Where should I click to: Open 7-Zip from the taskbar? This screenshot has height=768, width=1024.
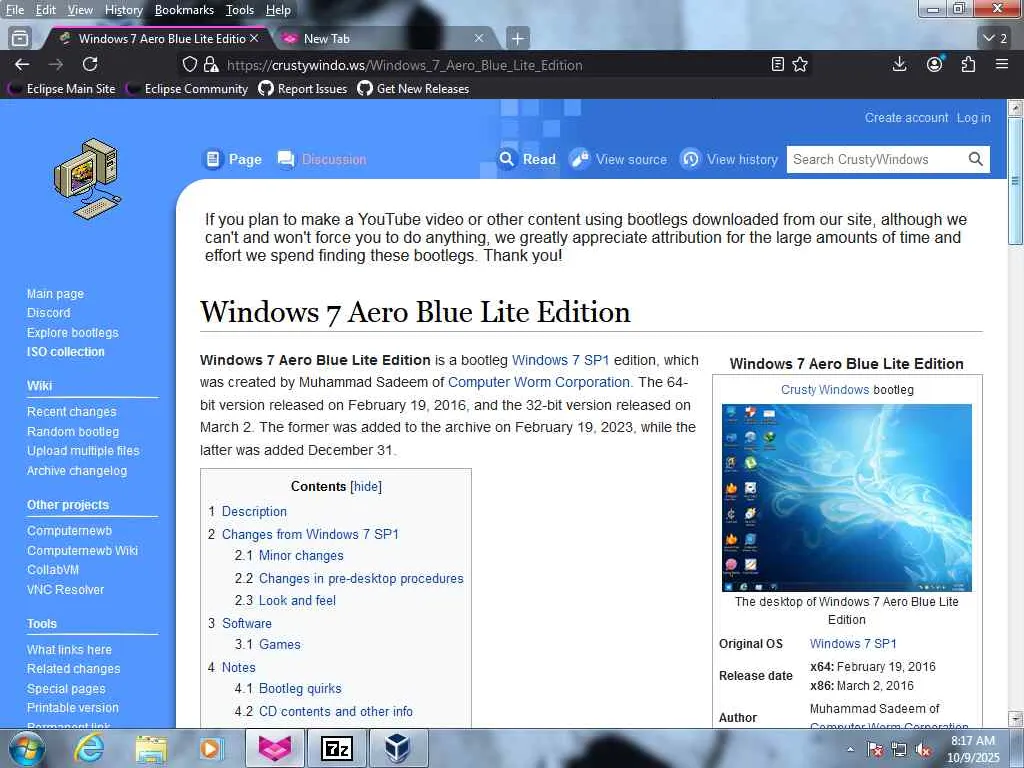pyautogui.click(x=337, y=748)
